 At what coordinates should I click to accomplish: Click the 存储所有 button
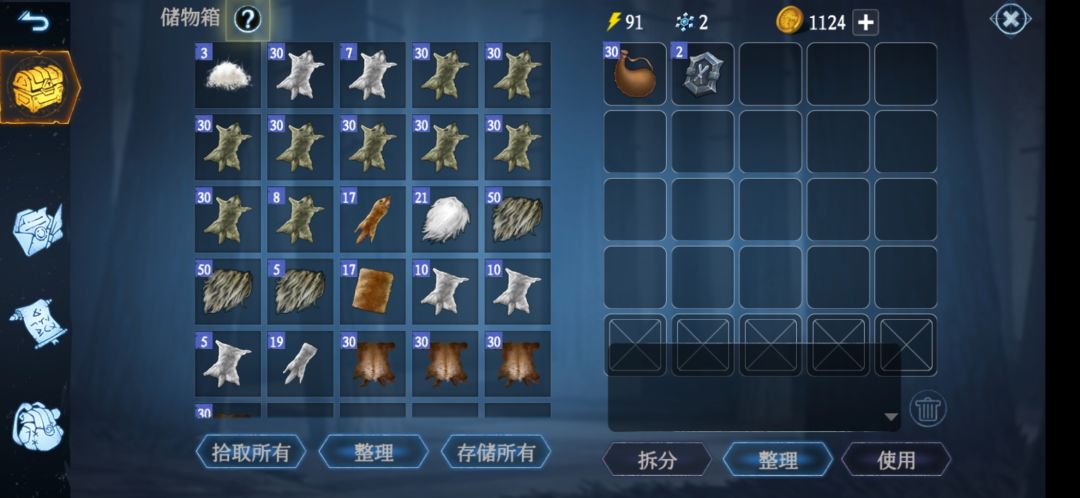(496, 452)
